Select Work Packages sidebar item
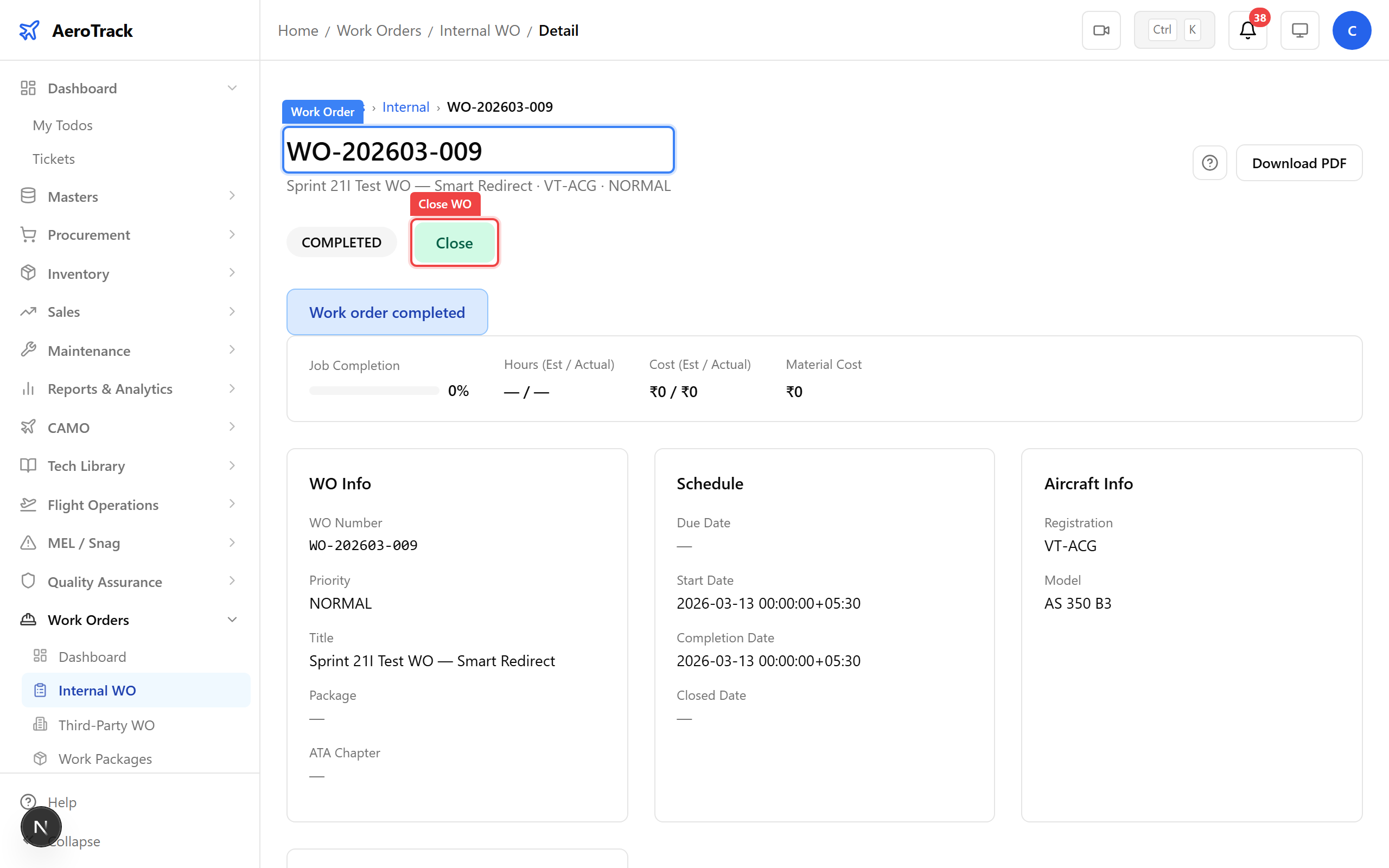Image resolution: width=1389 pixels, height=868 pixels. tap(105, 759)
